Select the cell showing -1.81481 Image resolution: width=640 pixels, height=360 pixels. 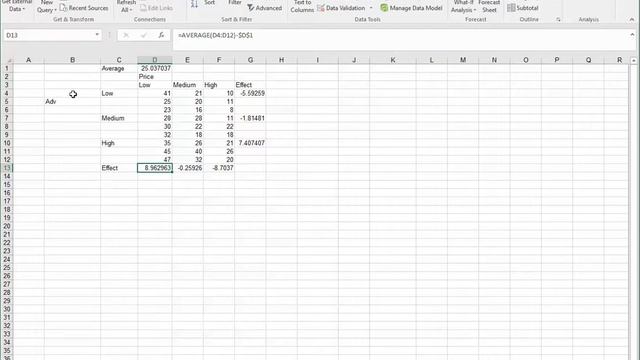coord(250,118)
